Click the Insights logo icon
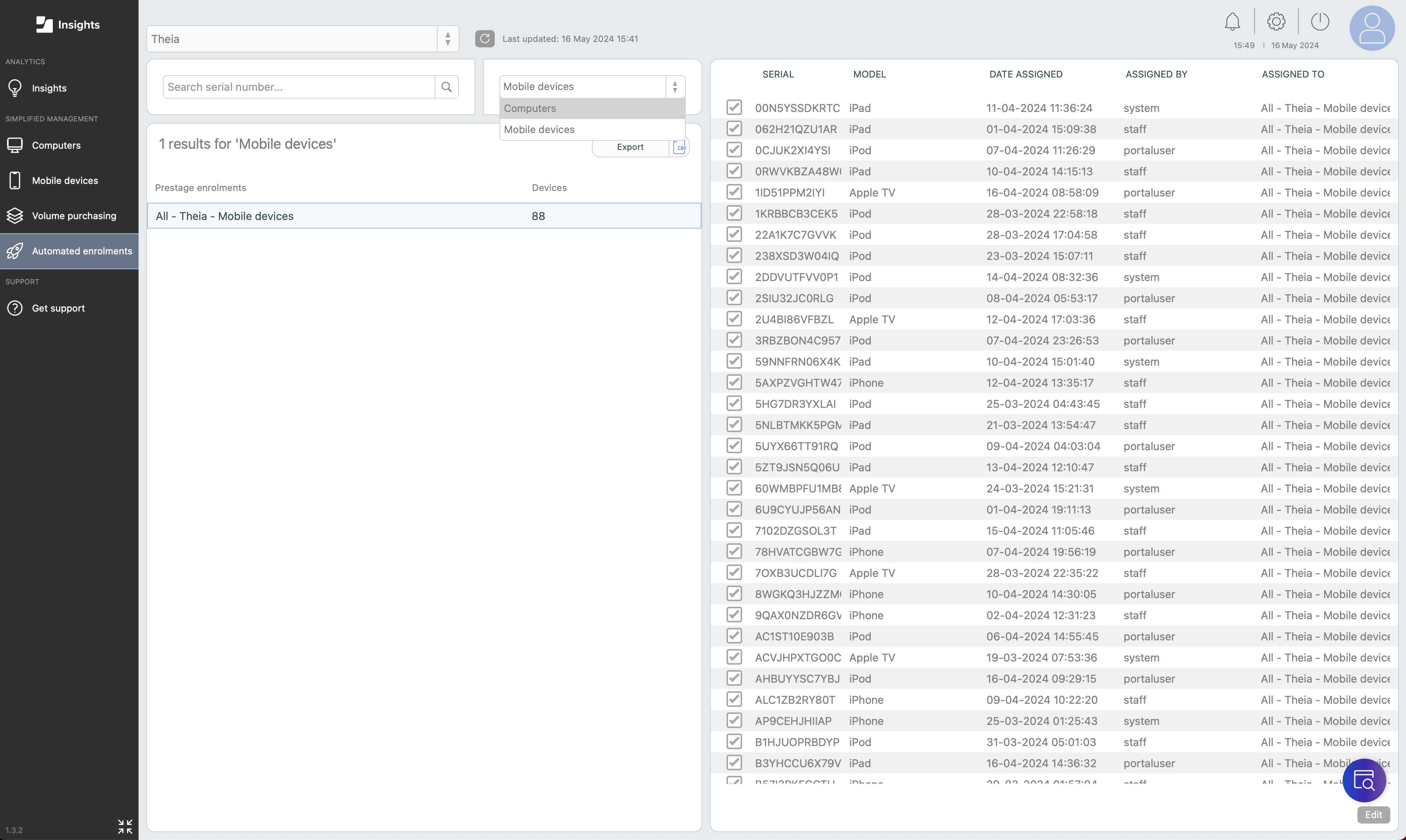Image resolution: width=1406 pixels, height=840 pixels. [x=44, y=24]
